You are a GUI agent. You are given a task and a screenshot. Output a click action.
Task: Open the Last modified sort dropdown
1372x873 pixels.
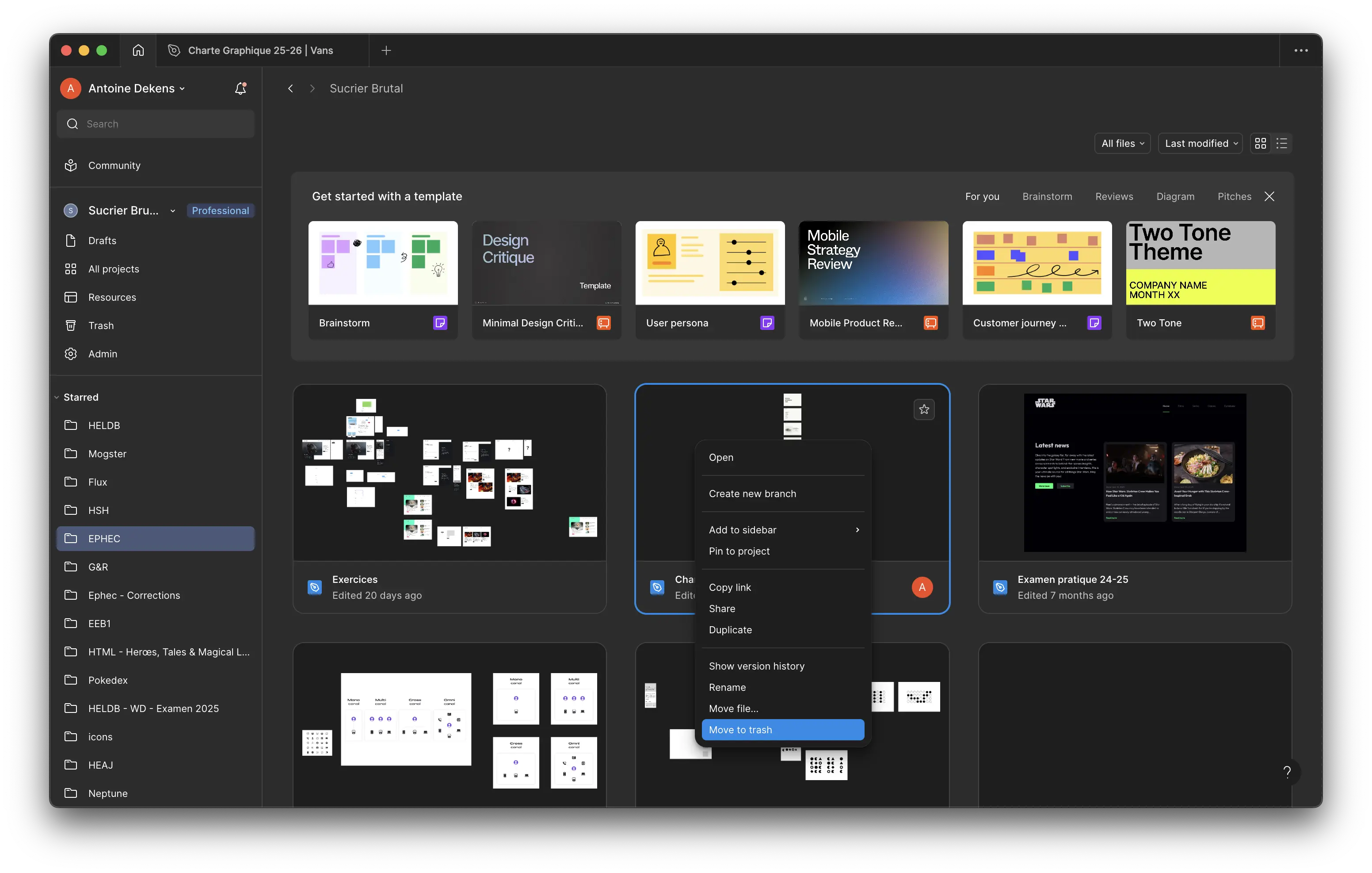coord(1200,144)
